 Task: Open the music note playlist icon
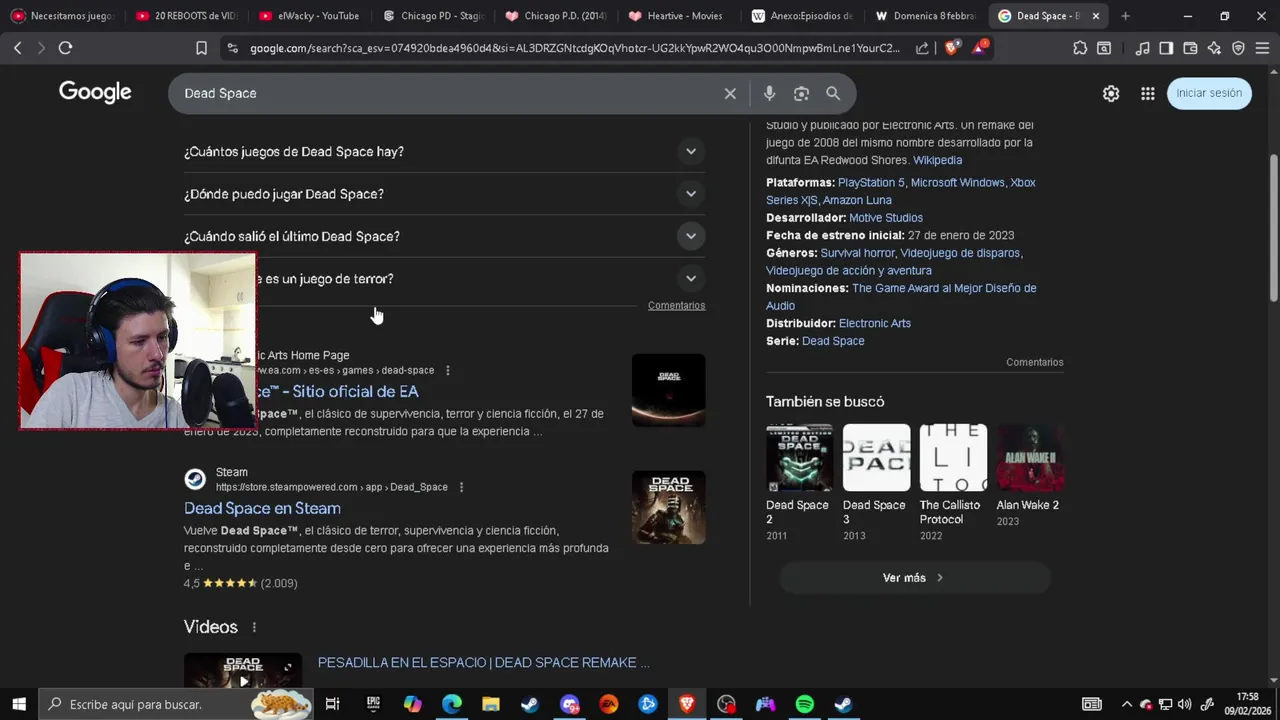pyautogui.click(x=1142, y=48)
